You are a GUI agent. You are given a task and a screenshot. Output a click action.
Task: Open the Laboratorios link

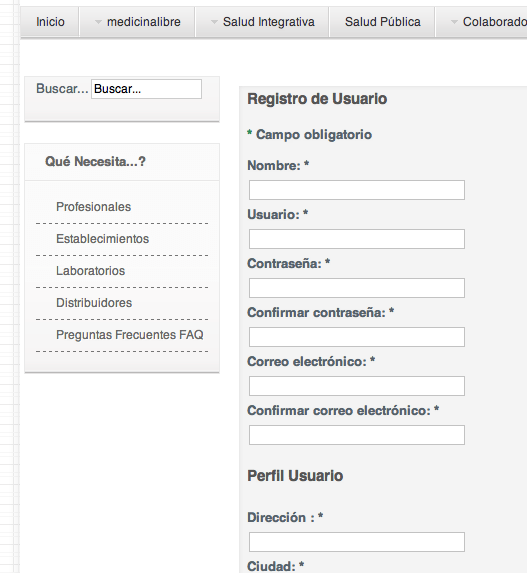pyautogui.click(x=90, y=271)
